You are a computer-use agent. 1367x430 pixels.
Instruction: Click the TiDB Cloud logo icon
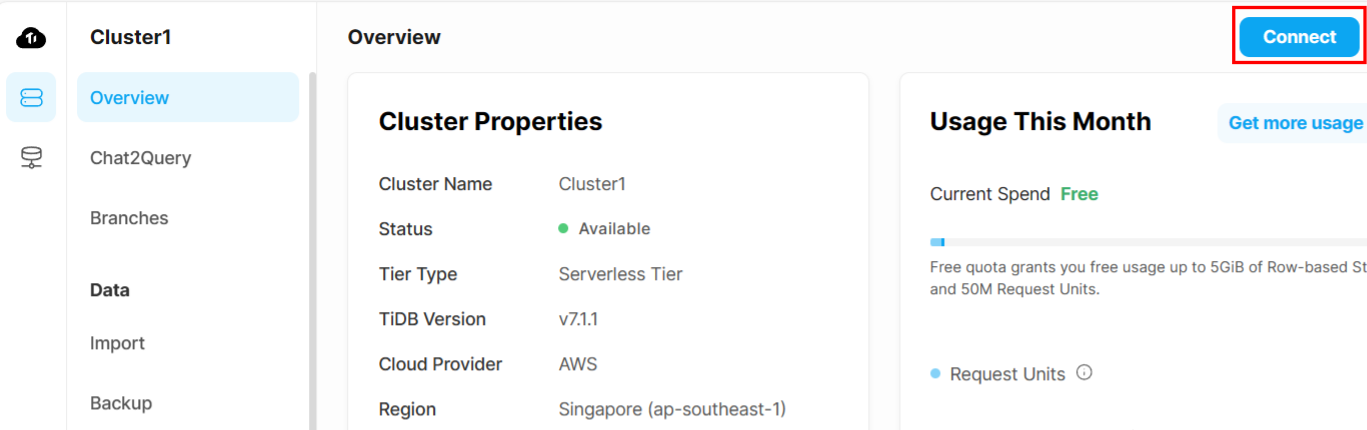(31, 38)
